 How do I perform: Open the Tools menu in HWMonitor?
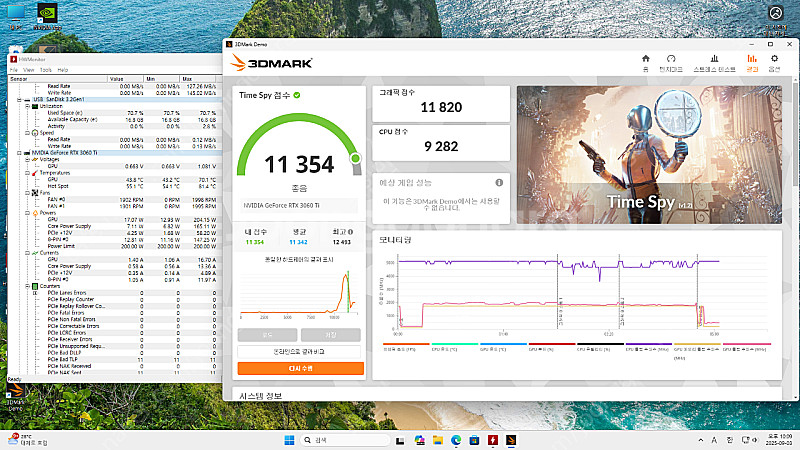click(46, 70)
